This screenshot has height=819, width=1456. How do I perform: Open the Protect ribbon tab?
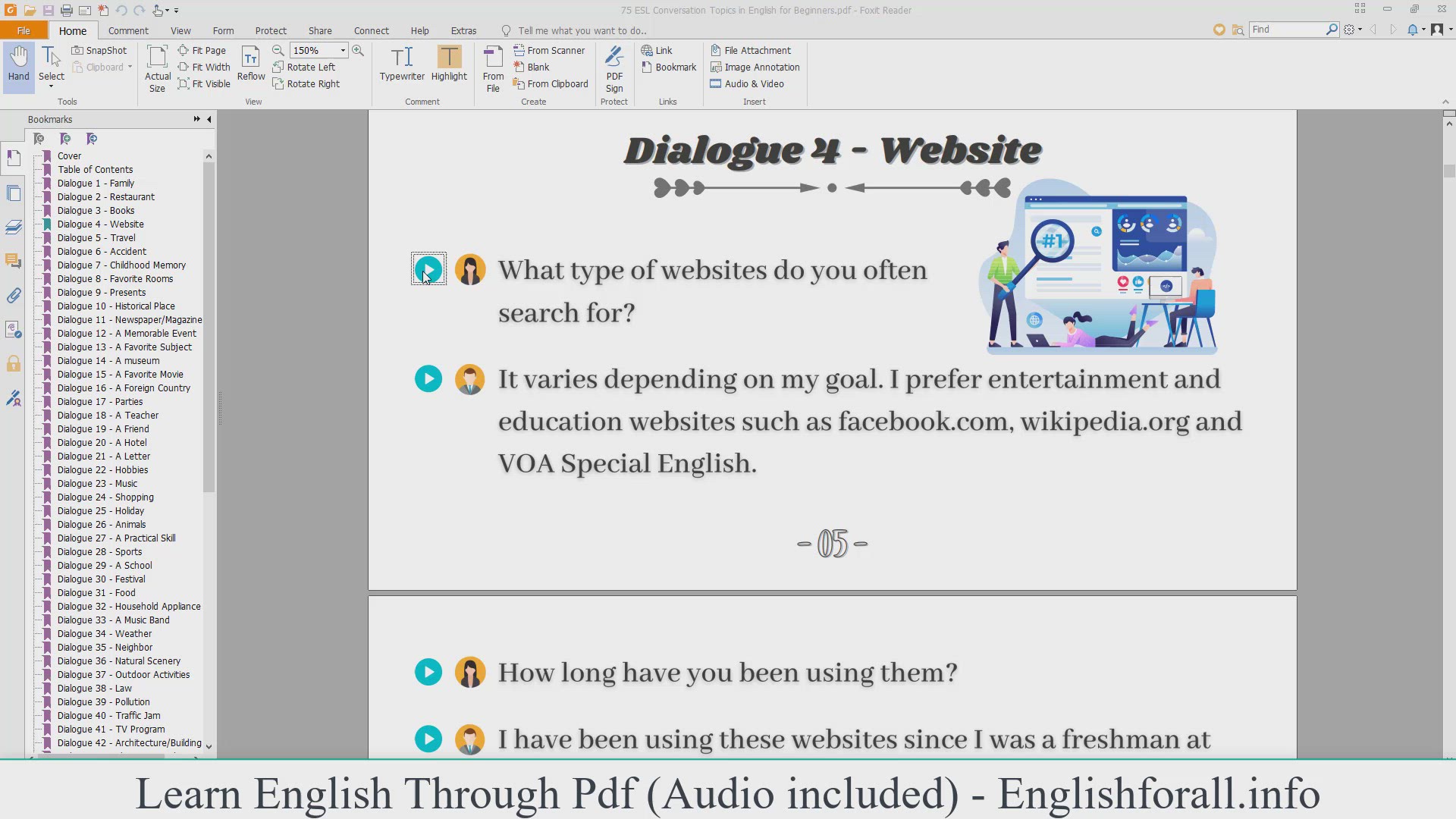pyautogui.click(x=271, y=30)
